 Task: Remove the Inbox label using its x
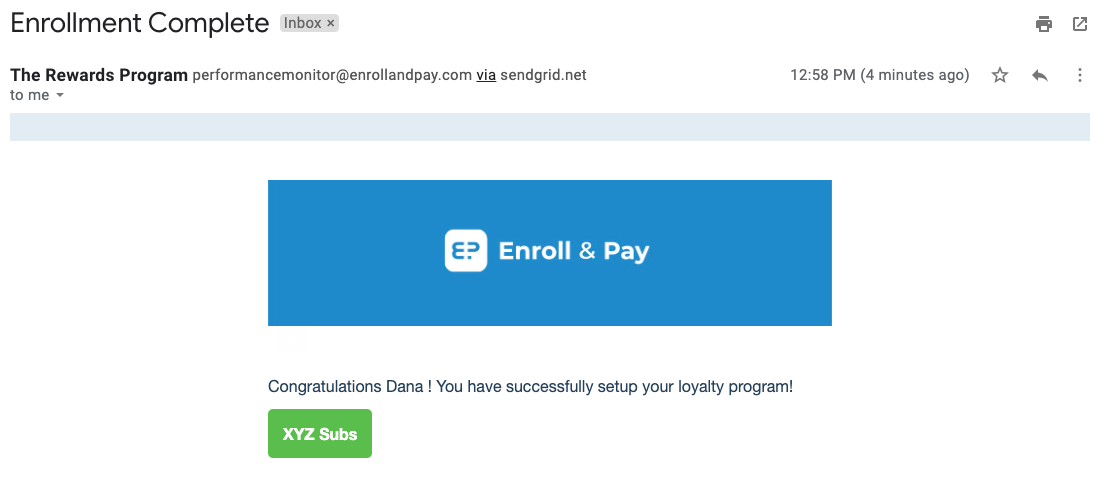(x=331, y=23)
